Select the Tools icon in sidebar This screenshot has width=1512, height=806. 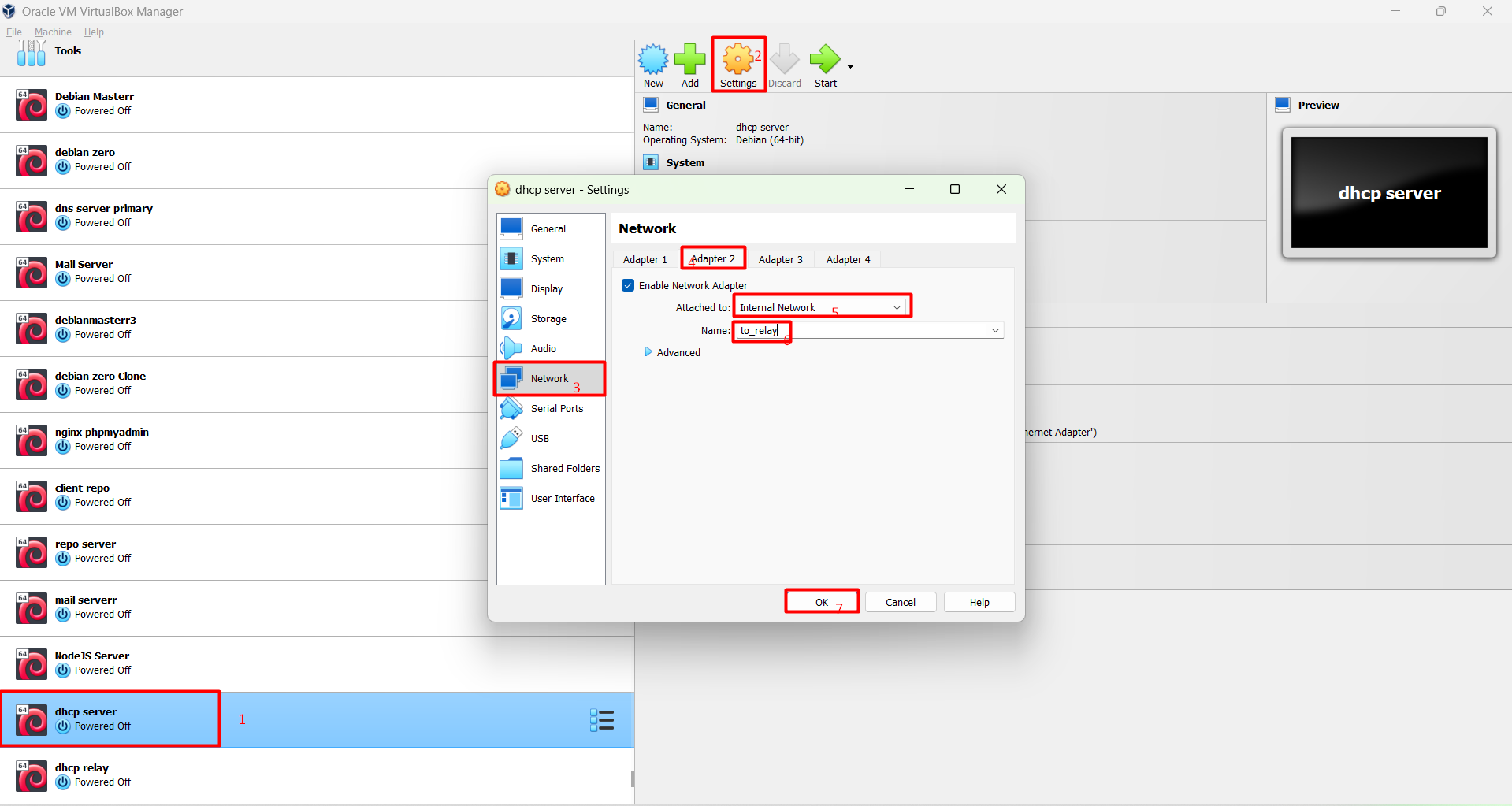(x=32, y=53)
